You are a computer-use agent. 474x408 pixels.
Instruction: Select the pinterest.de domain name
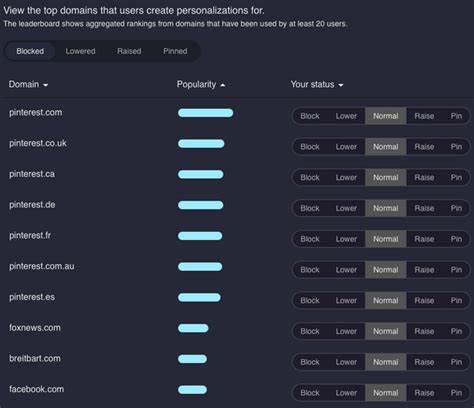pyautogui.click(x=32, y=205)
